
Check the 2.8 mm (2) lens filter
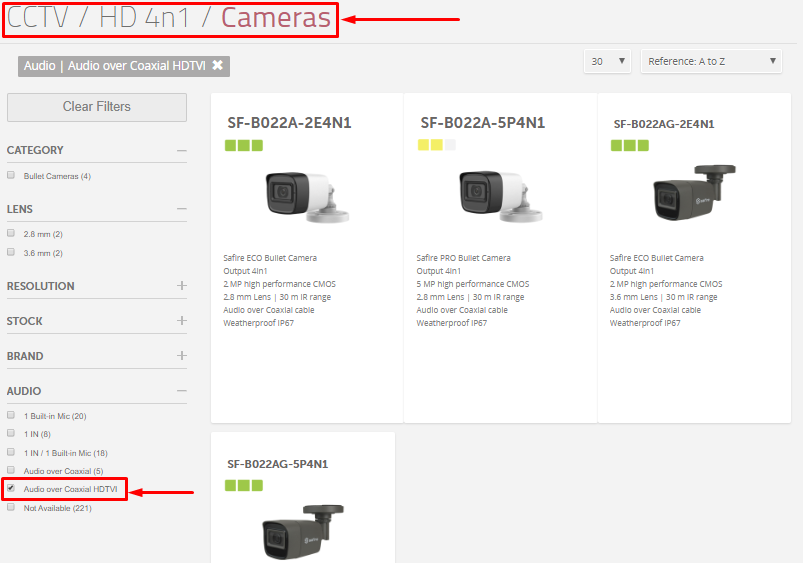pos(11,233)
